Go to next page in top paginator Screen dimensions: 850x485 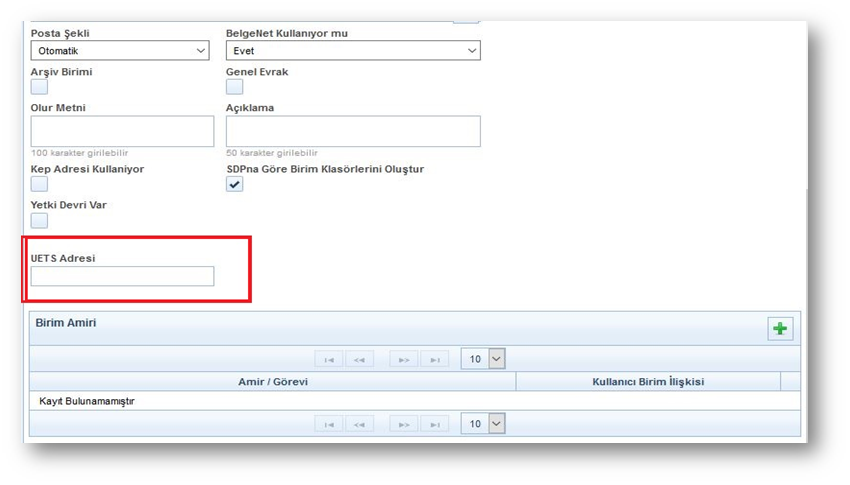pos(403,359)
